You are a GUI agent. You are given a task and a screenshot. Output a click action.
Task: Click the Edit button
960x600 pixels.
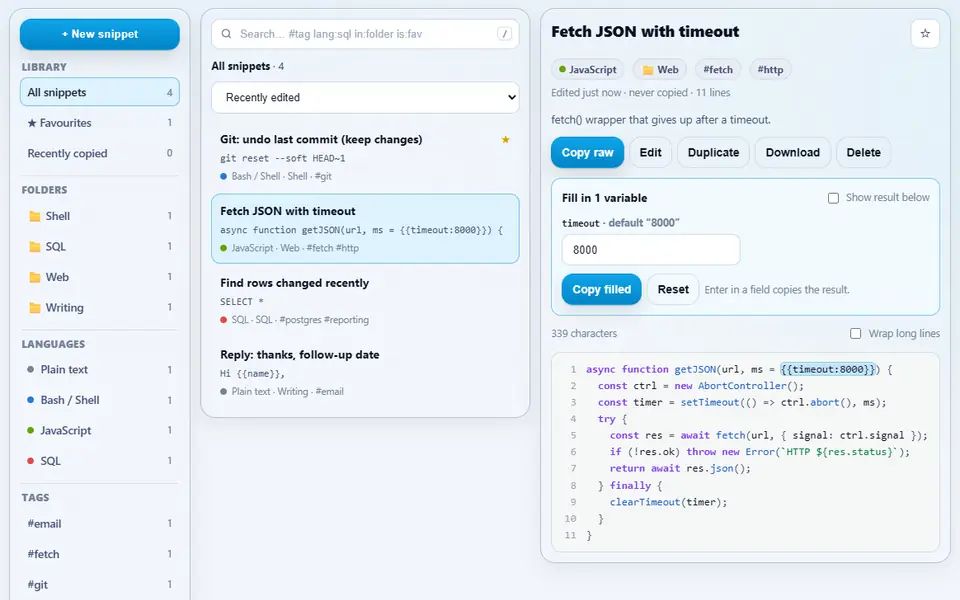pos(650,152)
